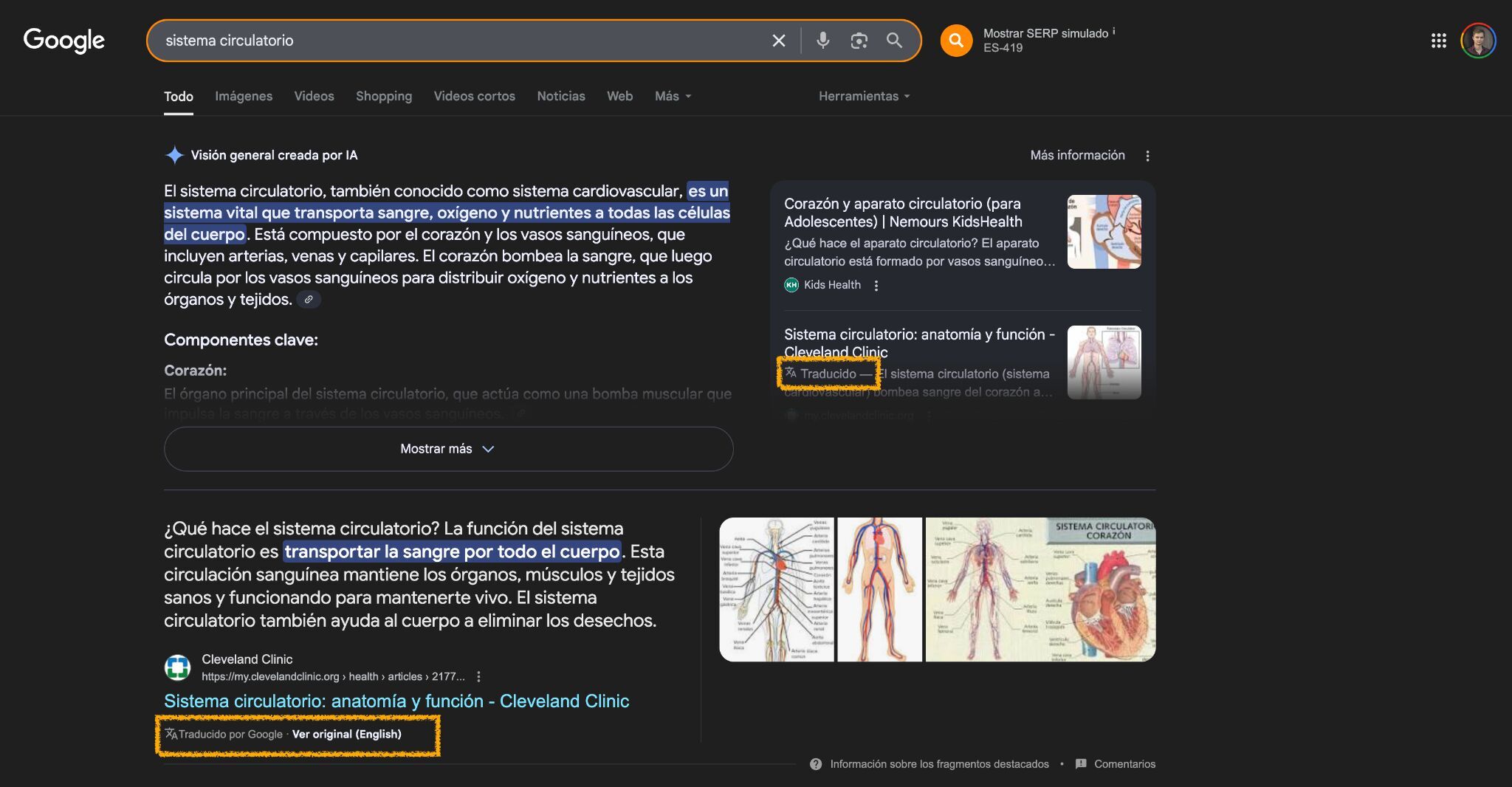This screenshot has width=1512, height=787.
Task: Open the Herramientas dropdown
Action: pyautogui.click(x=863, y=96)
